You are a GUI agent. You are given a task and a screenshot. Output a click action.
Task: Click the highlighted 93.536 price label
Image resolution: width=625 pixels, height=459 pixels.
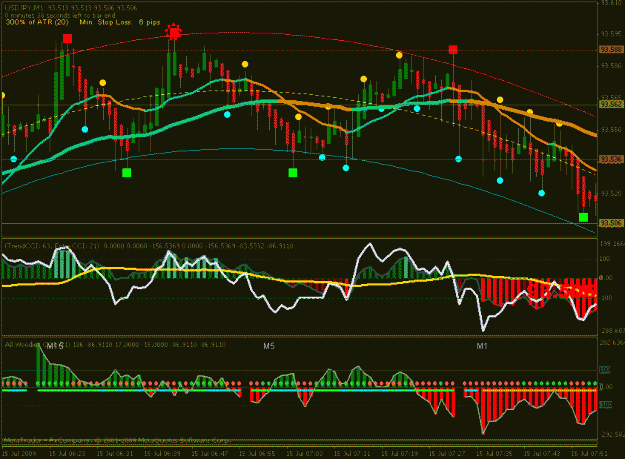coord(611,159)
